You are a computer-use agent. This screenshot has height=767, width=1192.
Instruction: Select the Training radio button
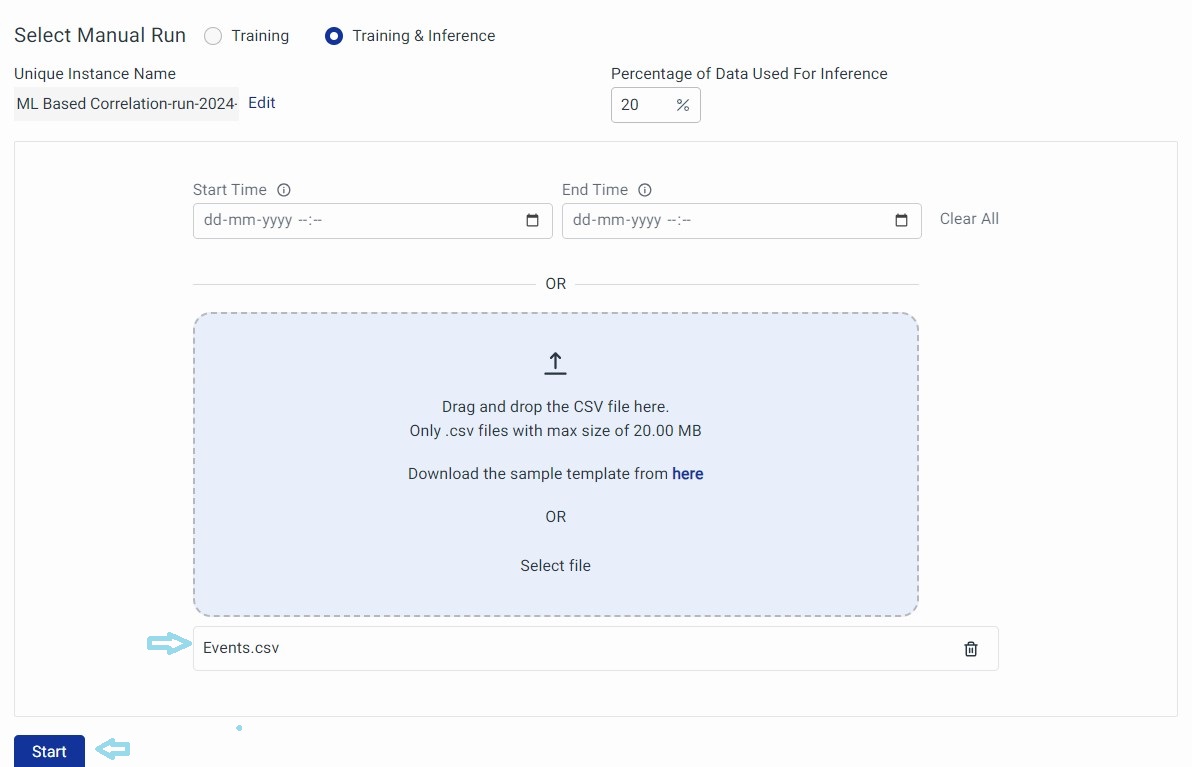pos(213,36)
